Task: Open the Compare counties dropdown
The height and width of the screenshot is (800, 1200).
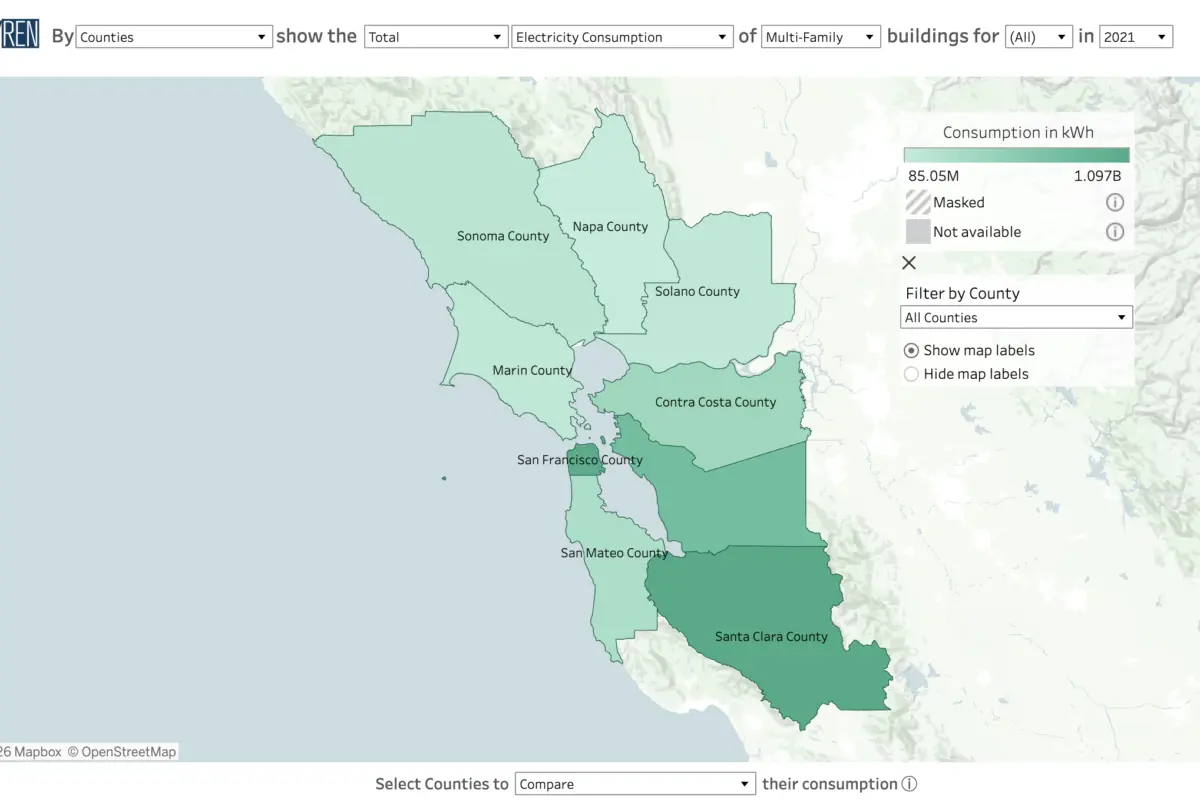Action: pos(635,785)
